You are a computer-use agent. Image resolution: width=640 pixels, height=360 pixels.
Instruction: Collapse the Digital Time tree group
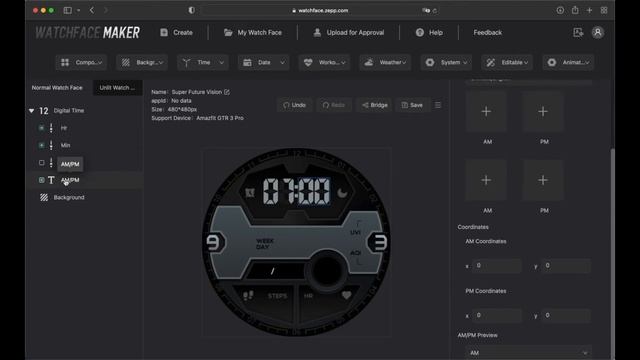click(x=31, y=111)
